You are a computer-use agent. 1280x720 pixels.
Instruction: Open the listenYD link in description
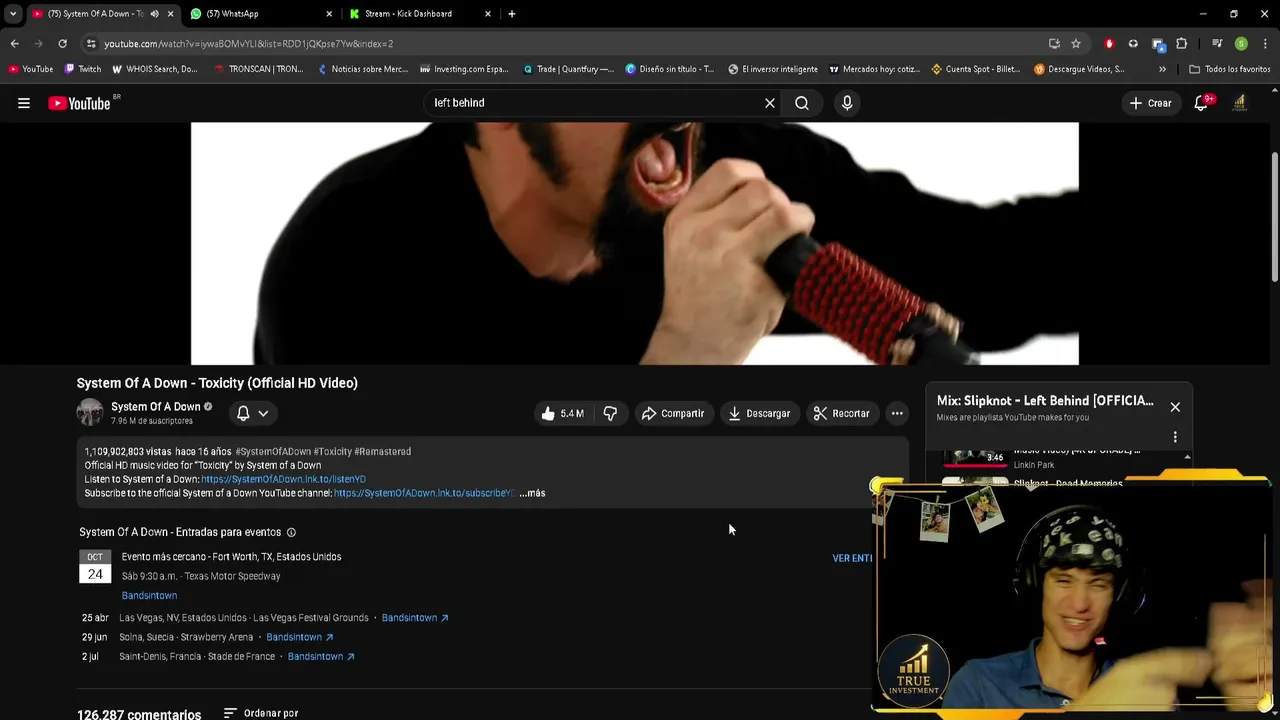tap(283, 479)
